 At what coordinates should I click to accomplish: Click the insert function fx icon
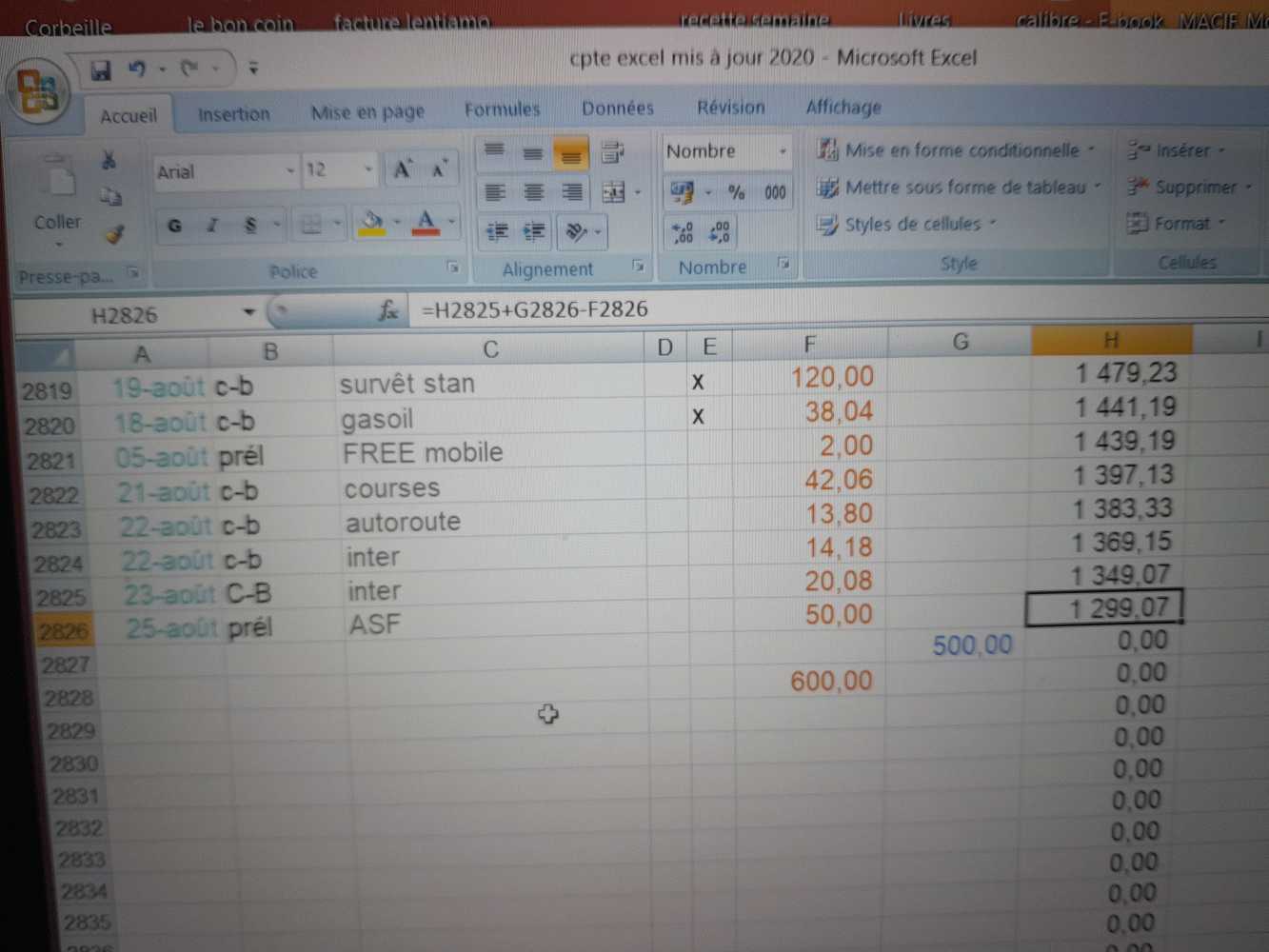[x=387, y=310]
